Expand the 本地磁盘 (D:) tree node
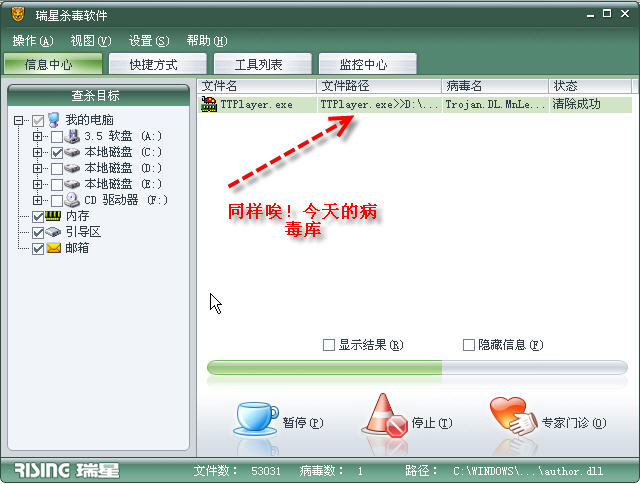Screen dimensions: 640x484 pos(38,168)
